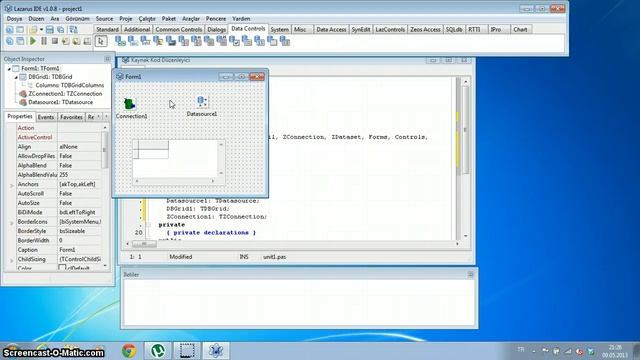This screenshot has width=640, height=360.
Task: Open the Proje menu
Action: click(126, 19)
